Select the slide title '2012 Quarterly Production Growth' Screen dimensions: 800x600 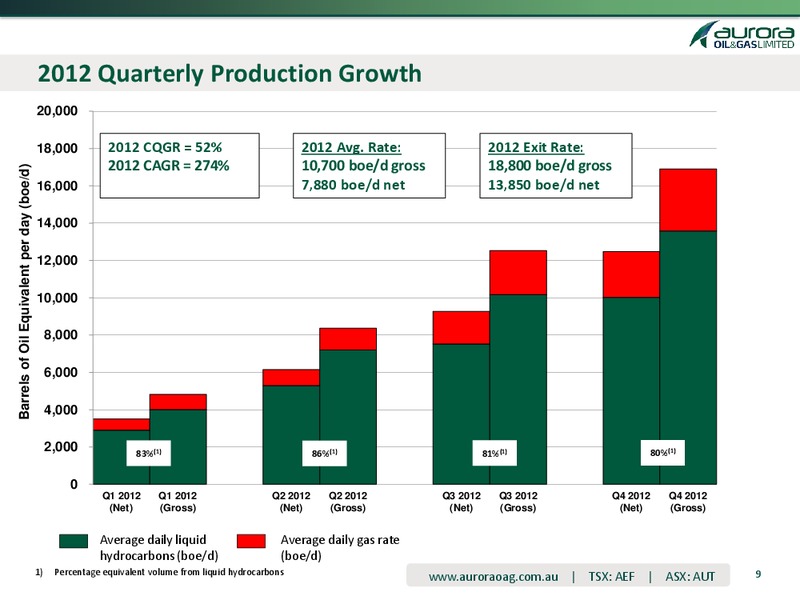pyautogui.click(x=230, y=73)
